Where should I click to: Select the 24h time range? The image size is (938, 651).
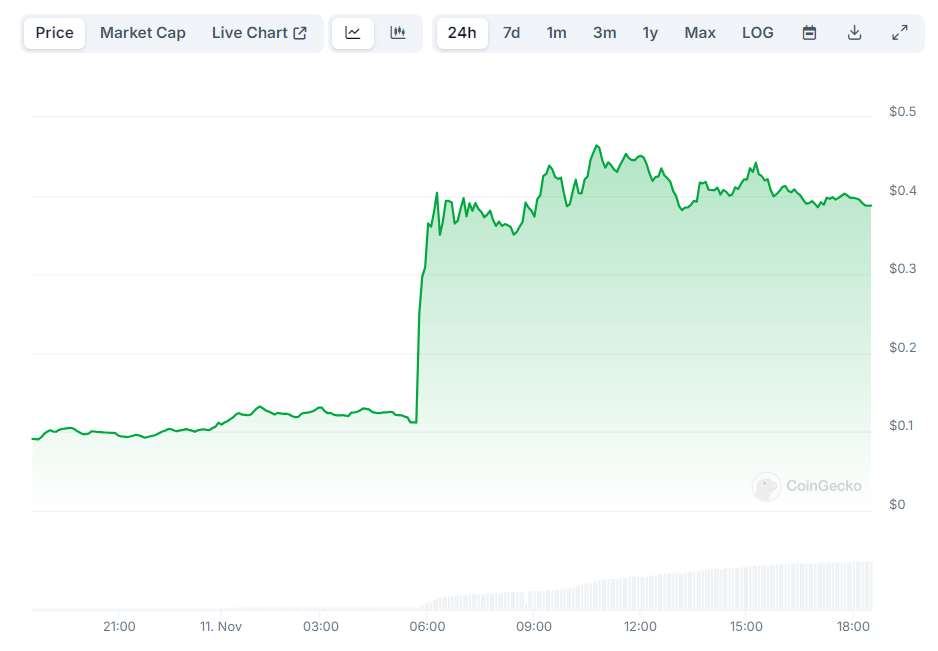tap(462, 33)
